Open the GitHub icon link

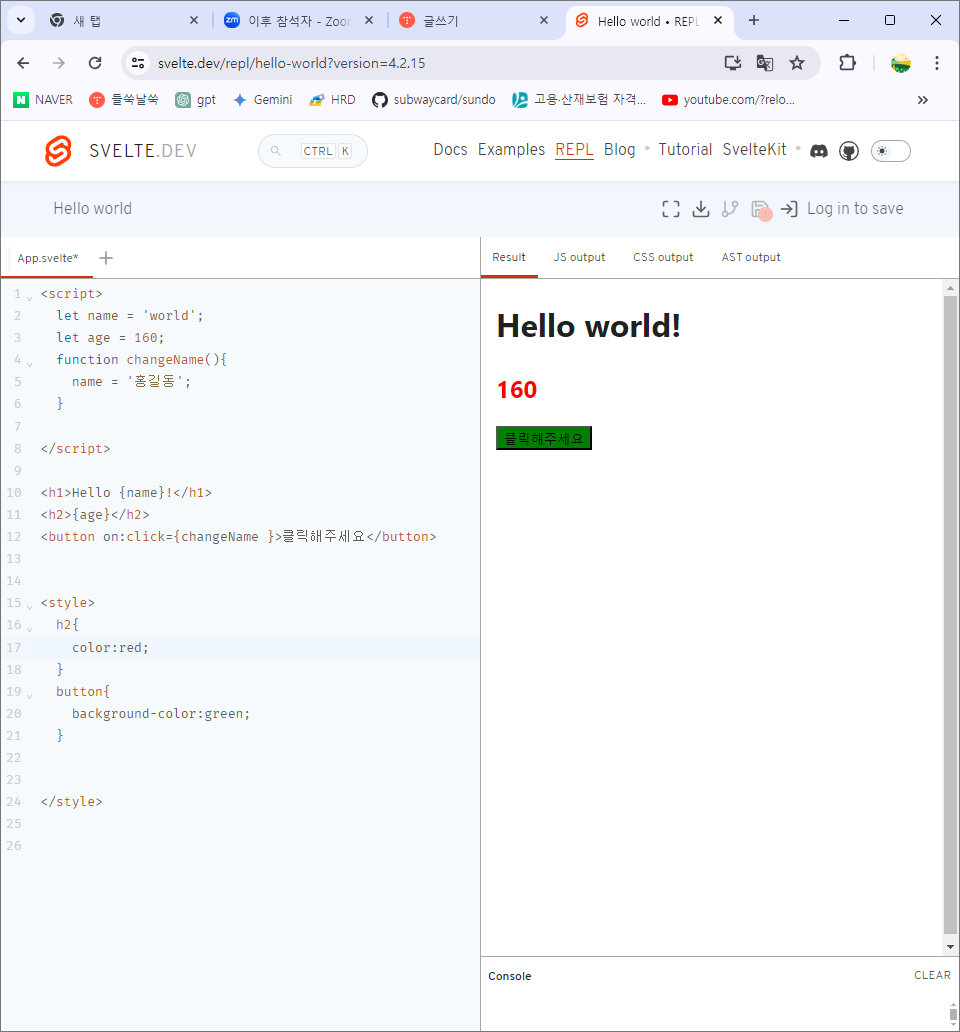pyautogui.click(x=849, y=151)
